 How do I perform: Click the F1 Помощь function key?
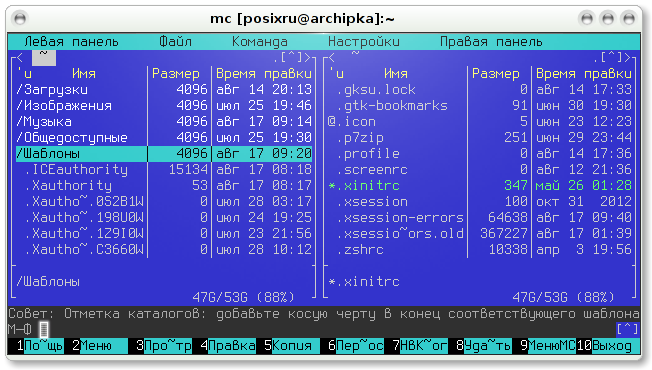point(40,345)
